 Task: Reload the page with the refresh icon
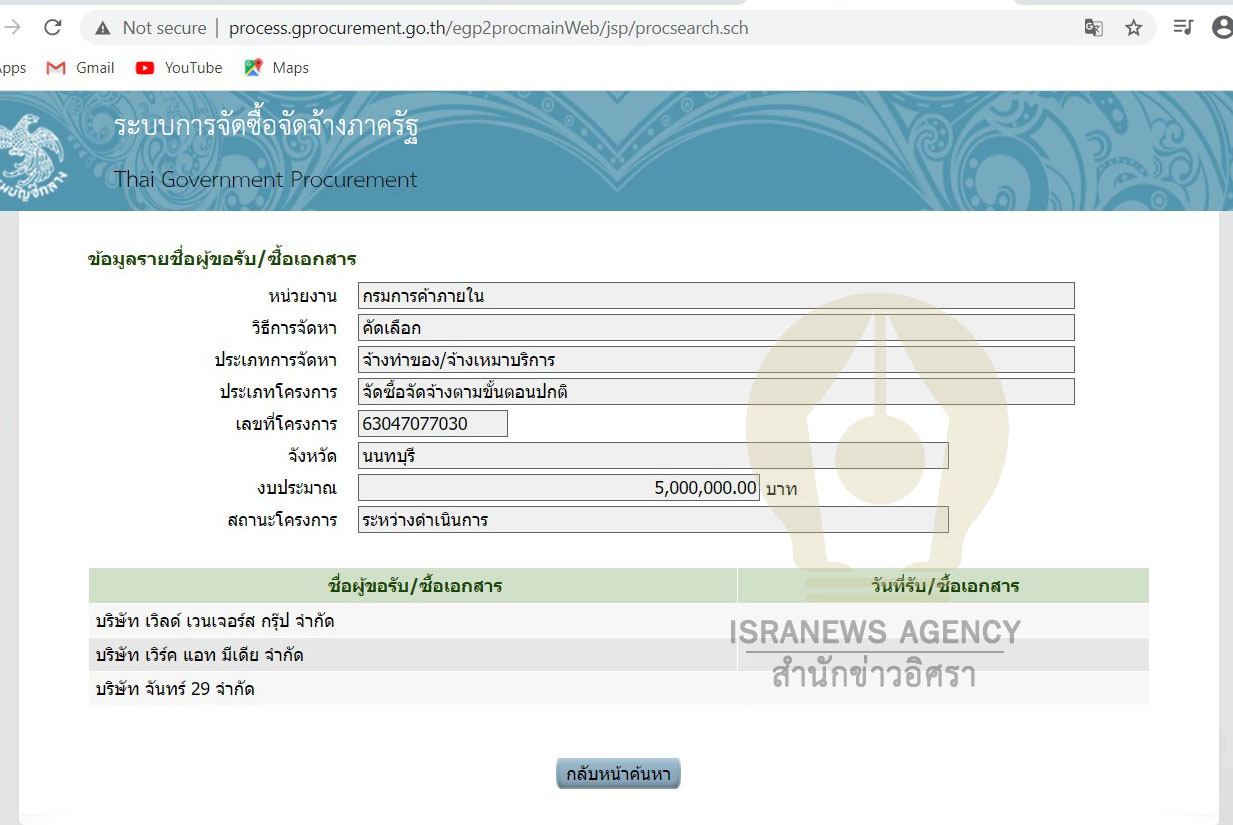pos(53,28)
